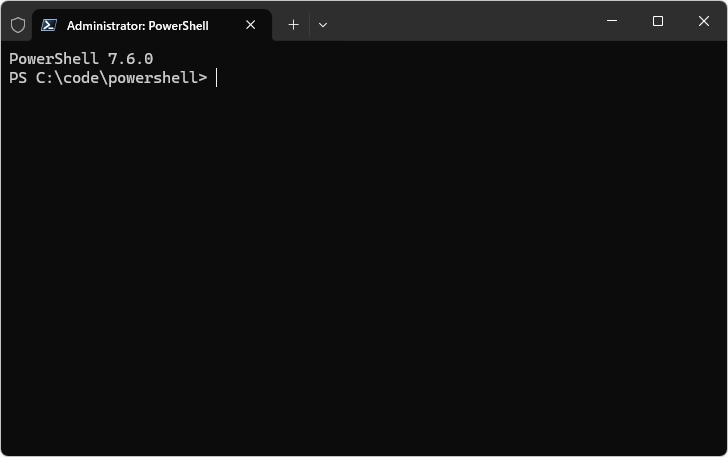The height and width of the screenshot is (457, 728).
Task: Click the empty title bar area
Action: pos(460,21)
